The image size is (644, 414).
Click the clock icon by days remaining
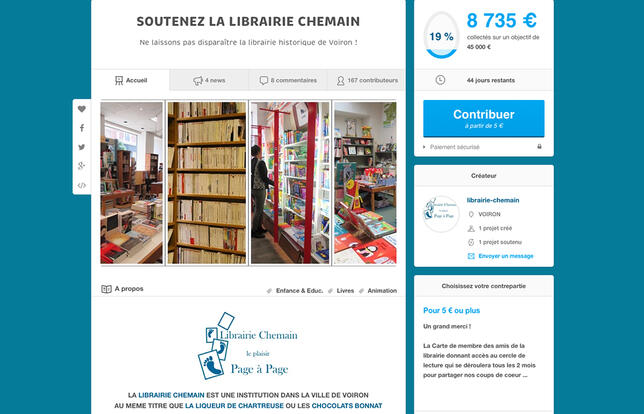pyautogui.click(x=440, y=80)
